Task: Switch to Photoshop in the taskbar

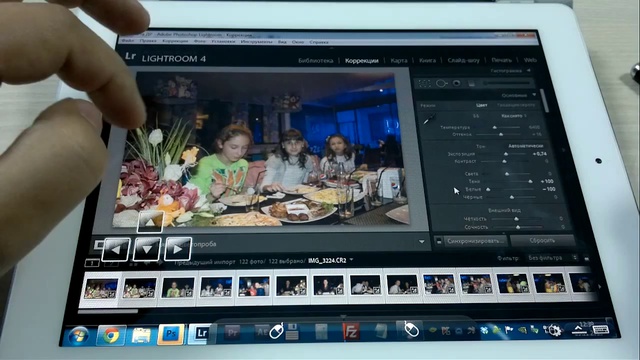Action: coord(171,335)
